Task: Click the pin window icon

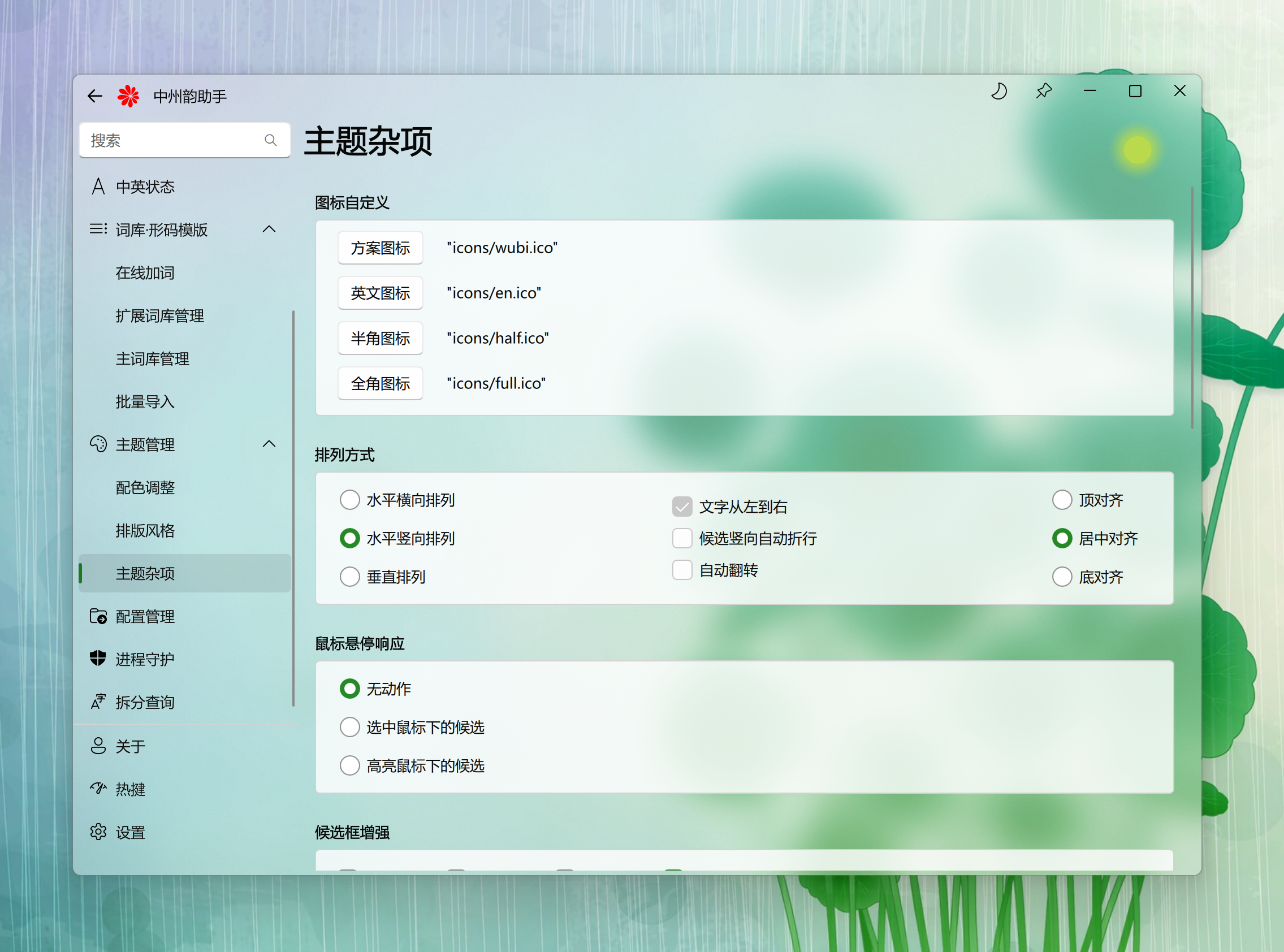Action: point(1044,91)
